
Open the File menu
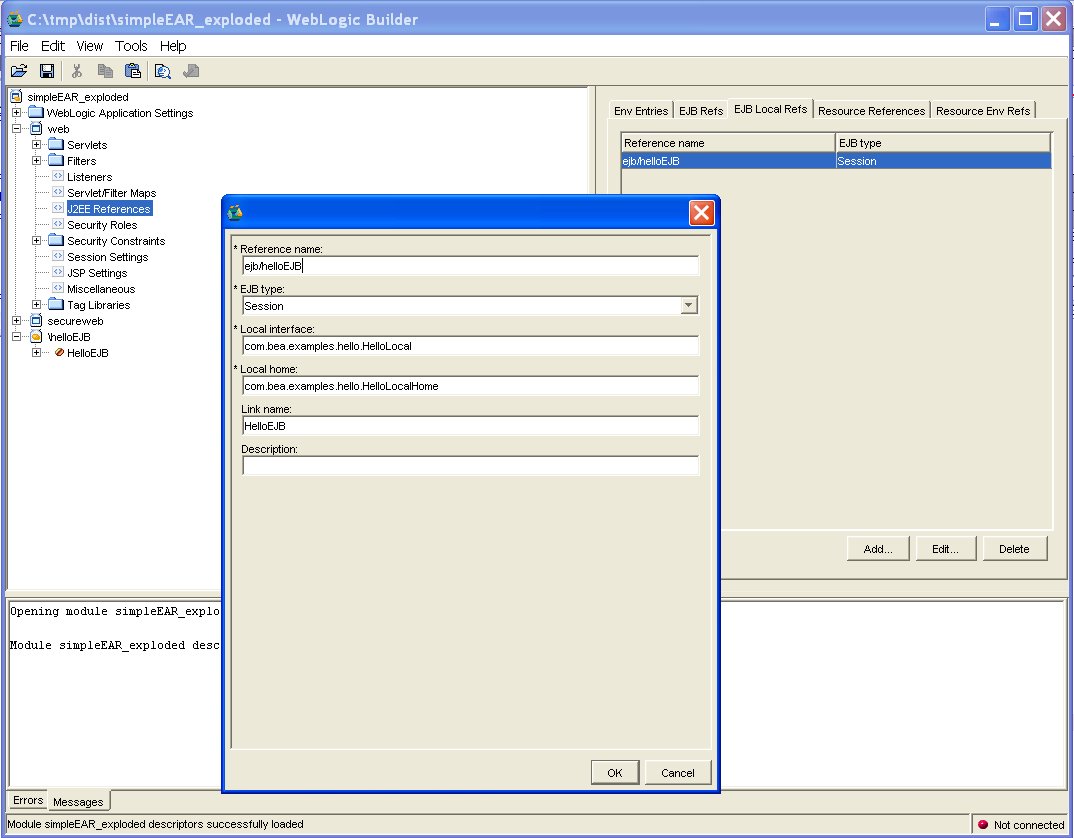pos(19,46)
